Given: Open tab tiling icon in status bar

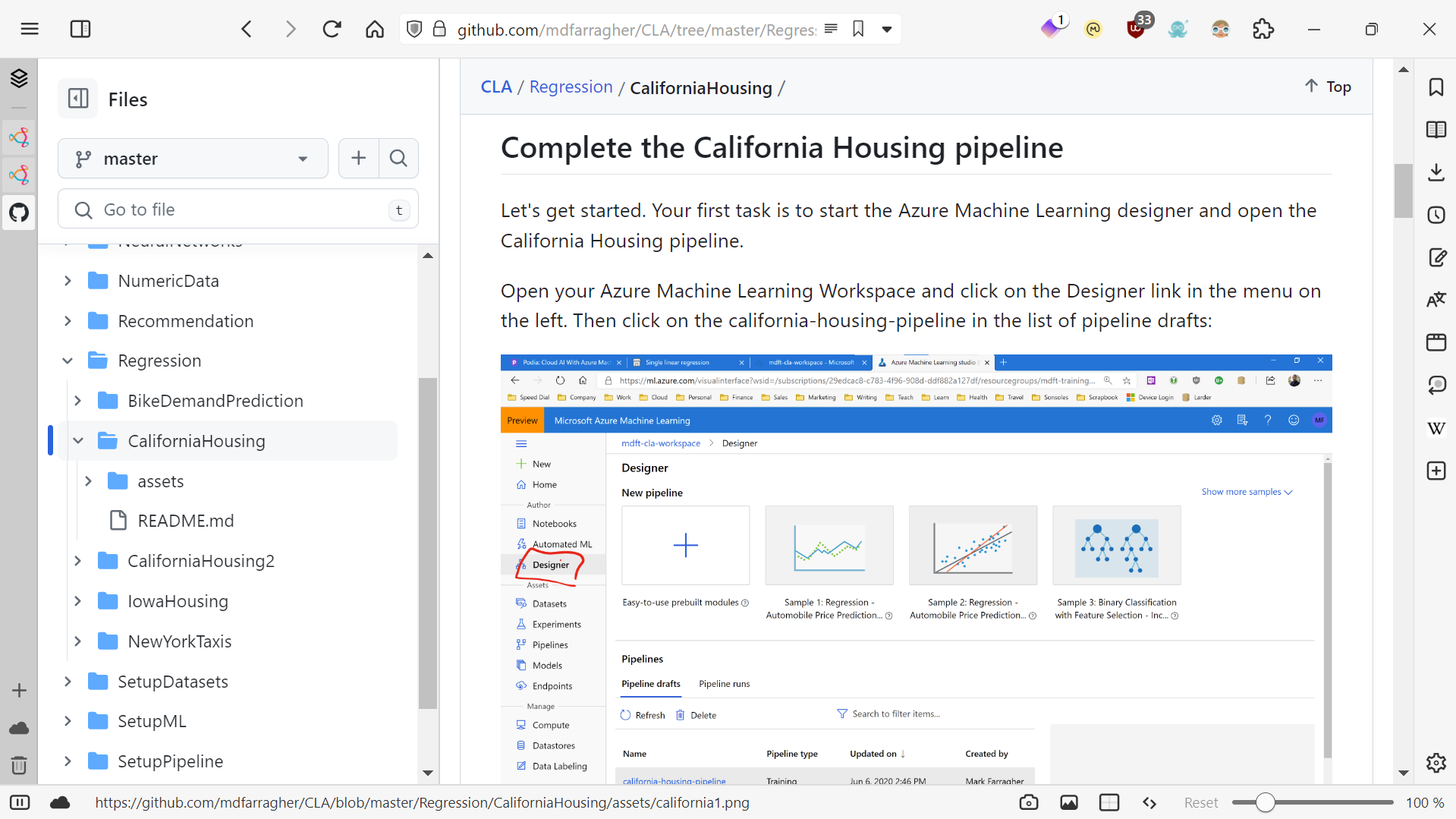Looking at the screenshot, I should pos(1109,802).
